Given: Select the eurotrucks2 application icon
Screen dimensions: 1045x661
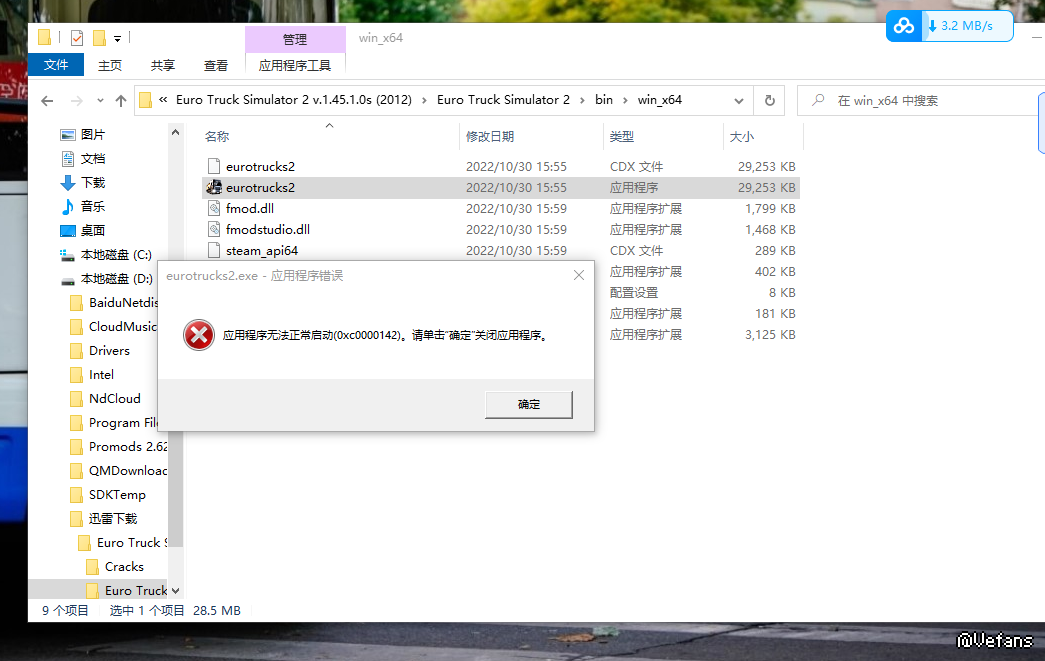Looking at the screenshot, I should (214, 187).
